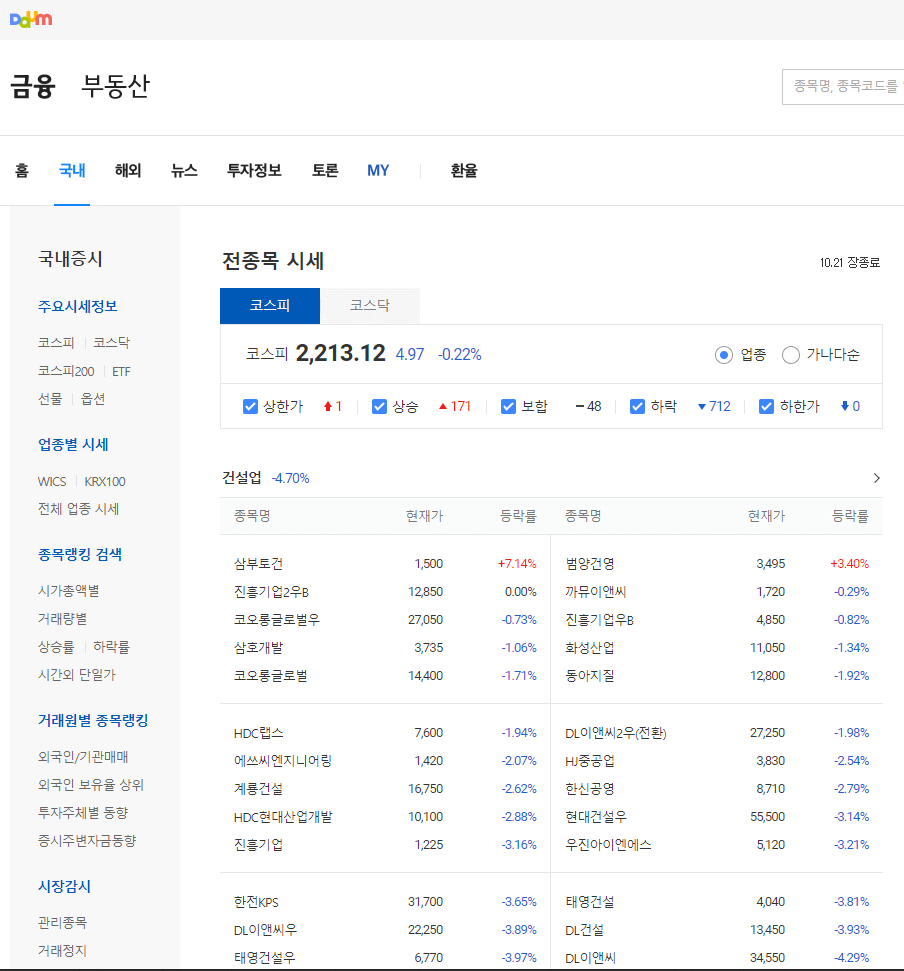Open the 하락률 ranking link
The height and width of the screenshot is (971, 904).
pos(111,647)
